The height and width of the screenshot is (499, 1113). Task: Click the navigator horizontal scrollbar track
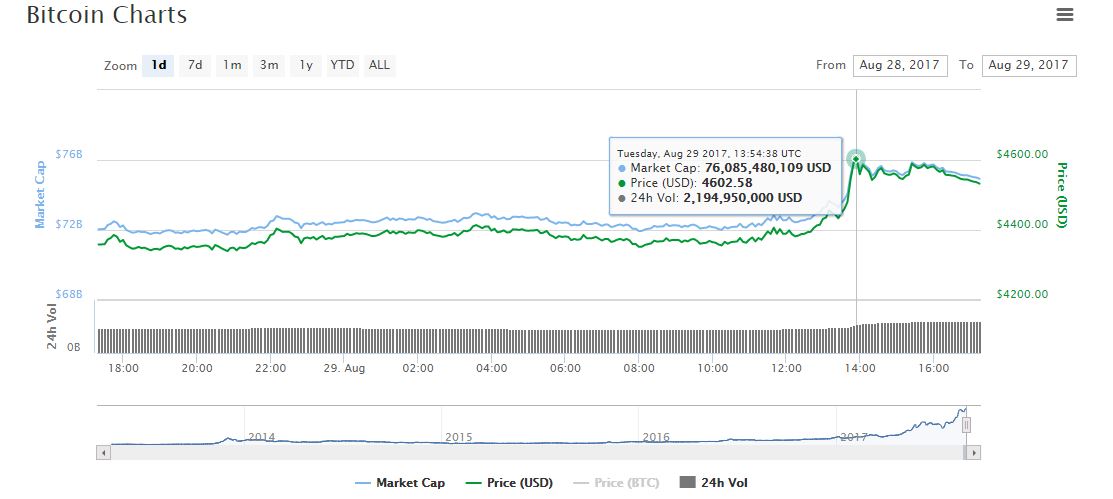538,452
